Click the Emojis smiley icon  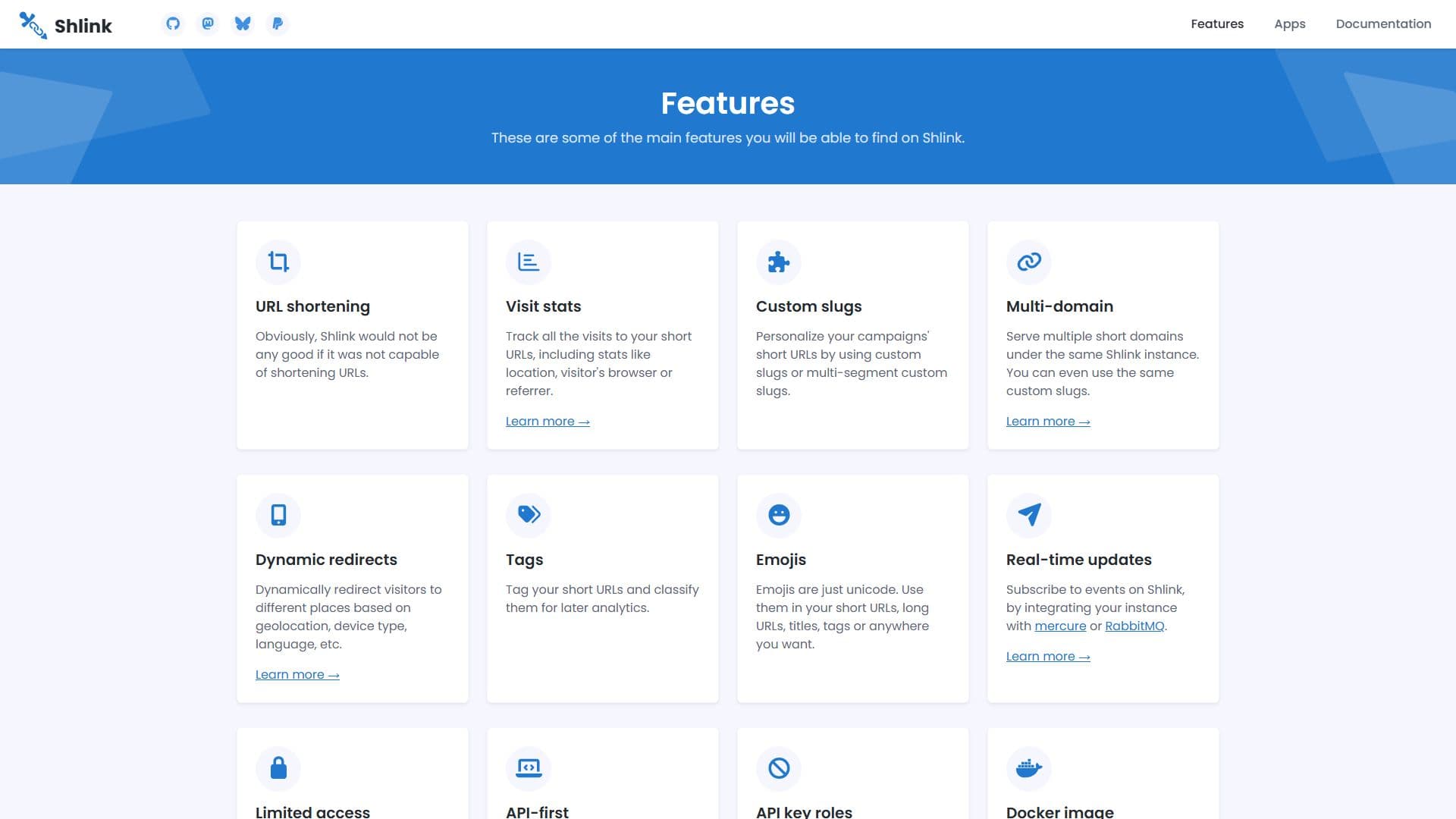[x=779, y=515]
